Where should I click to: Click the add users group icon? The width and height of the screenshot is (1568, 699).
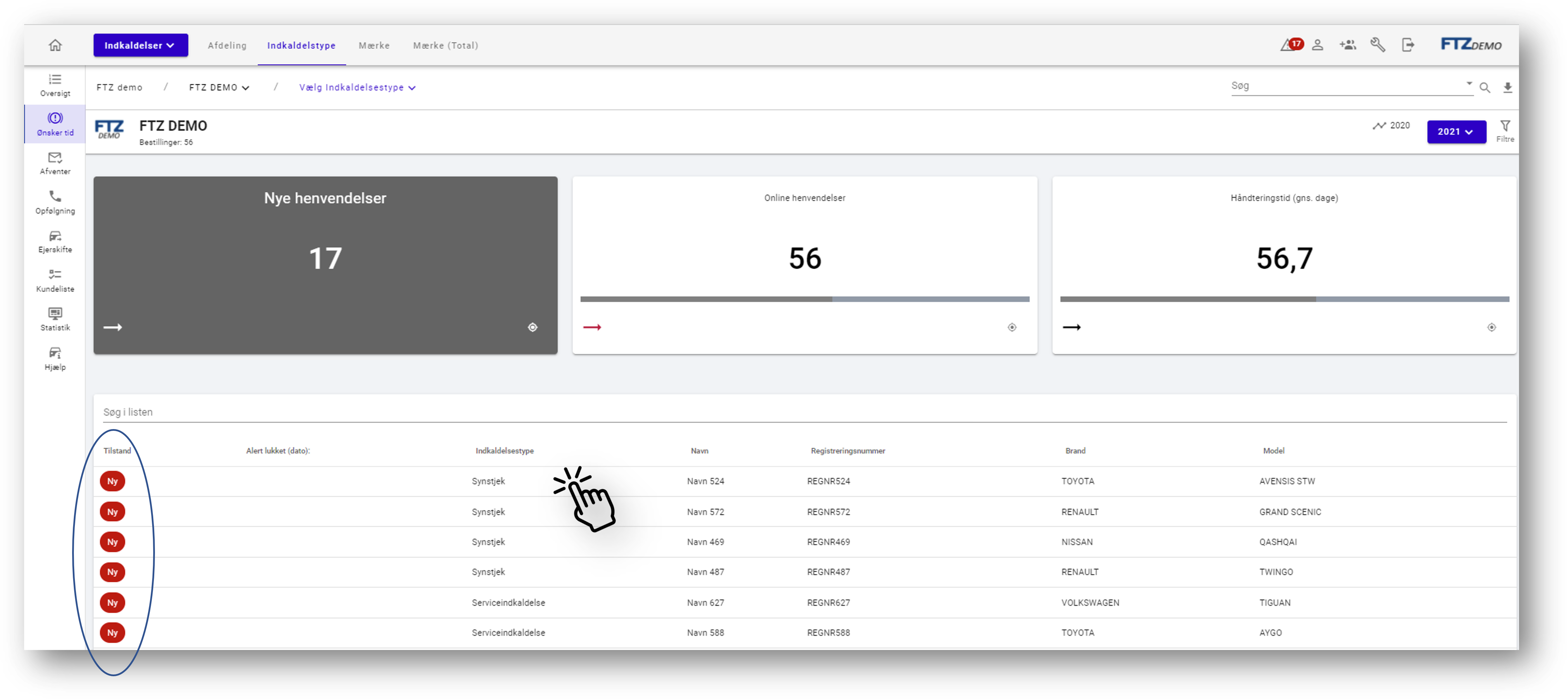(x=1347, y=45)
